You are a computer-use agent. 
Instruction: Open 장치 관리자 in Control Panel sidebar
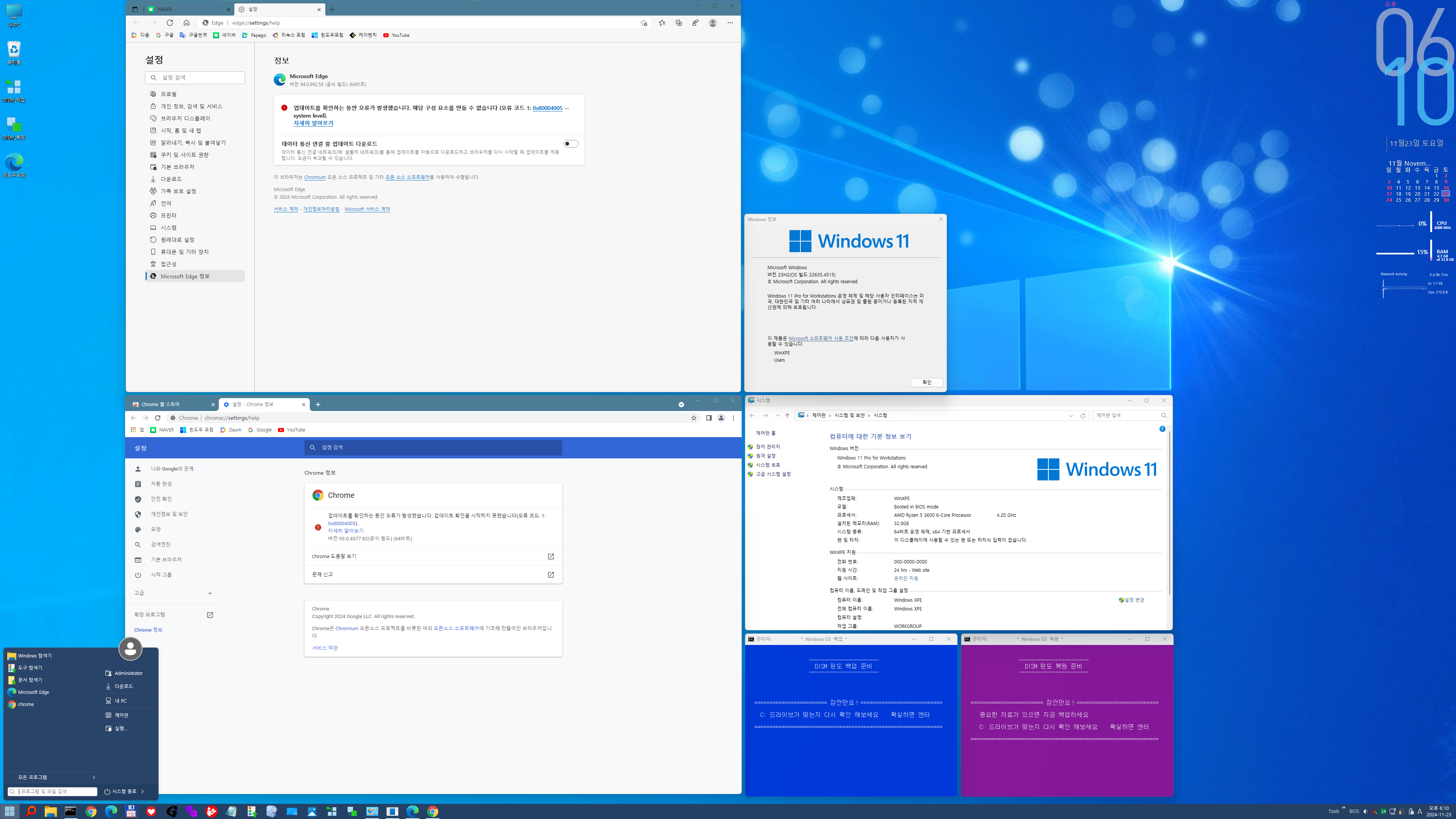767,447
